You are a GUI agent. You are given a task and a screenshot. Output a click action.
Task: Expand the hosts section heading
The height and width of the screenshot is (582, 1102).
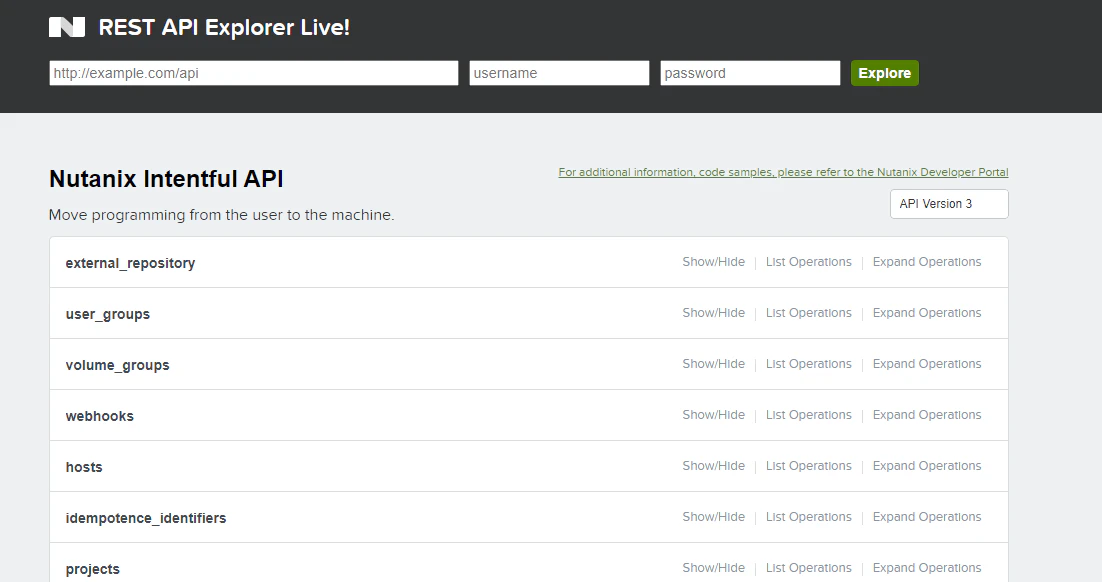(84, 467)
